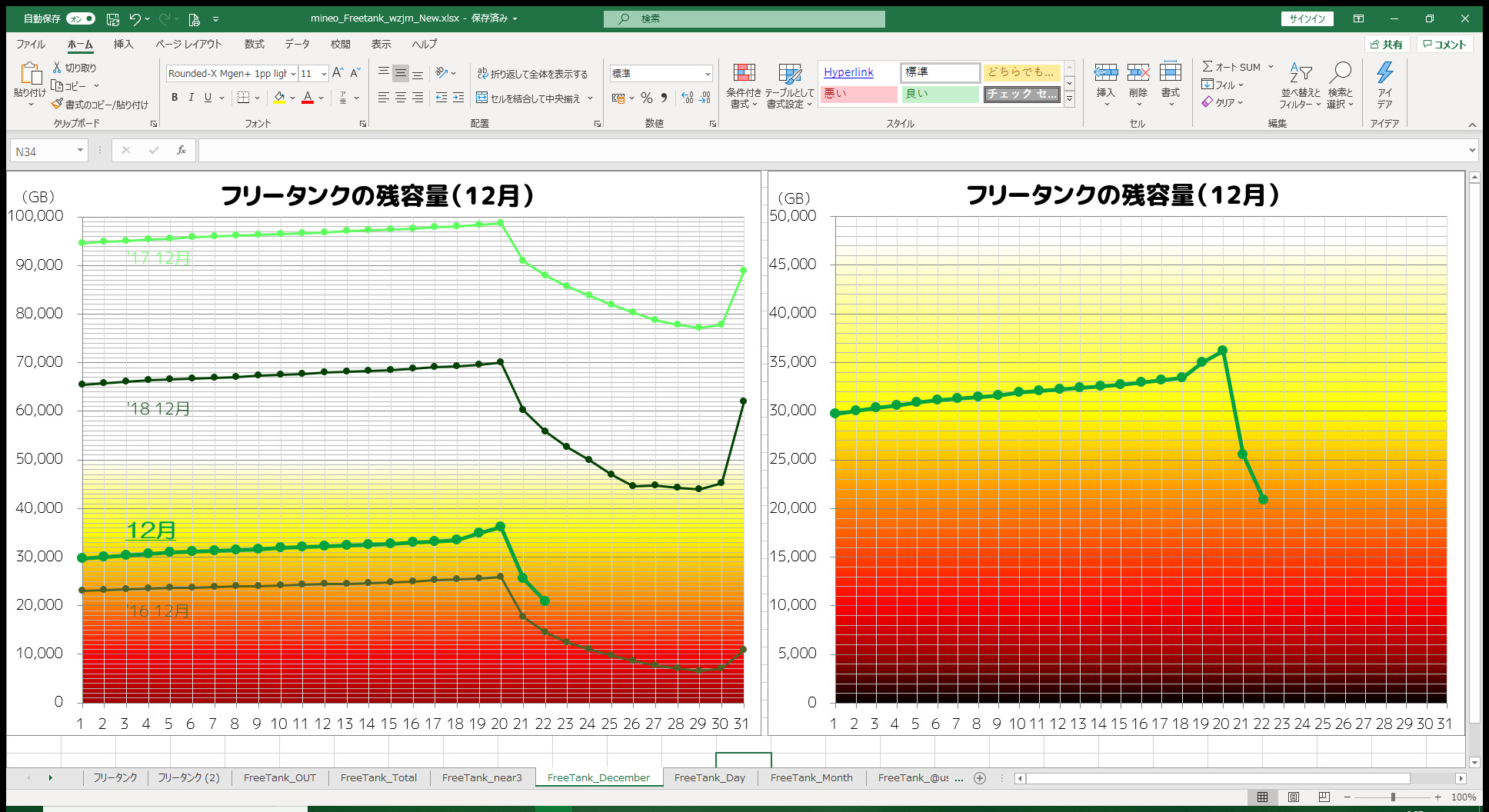This screenshot has height=812, width=1489.
Task: Open the font name dropdown
Action: 293,74
